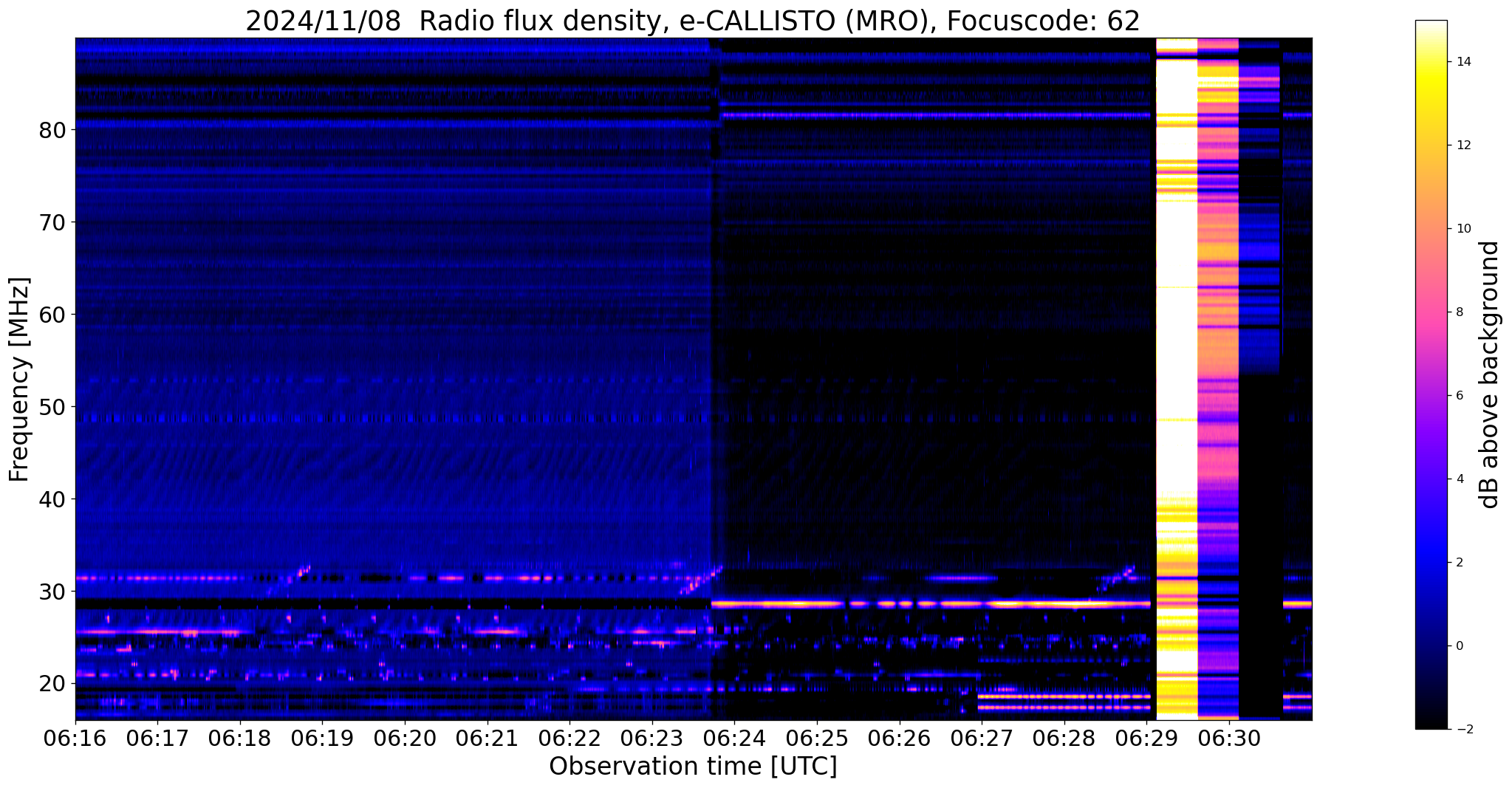Click the wide white saturated burst column at 06:29
The image size is (1512, 788).
pos(1176,379)
